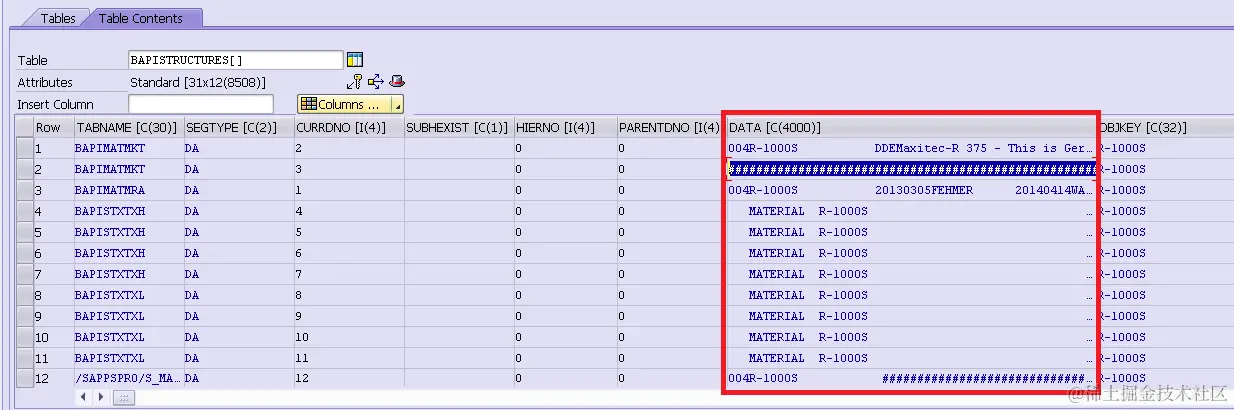Click the red hat services icon
1234x410 pixels.
[397, 82]
